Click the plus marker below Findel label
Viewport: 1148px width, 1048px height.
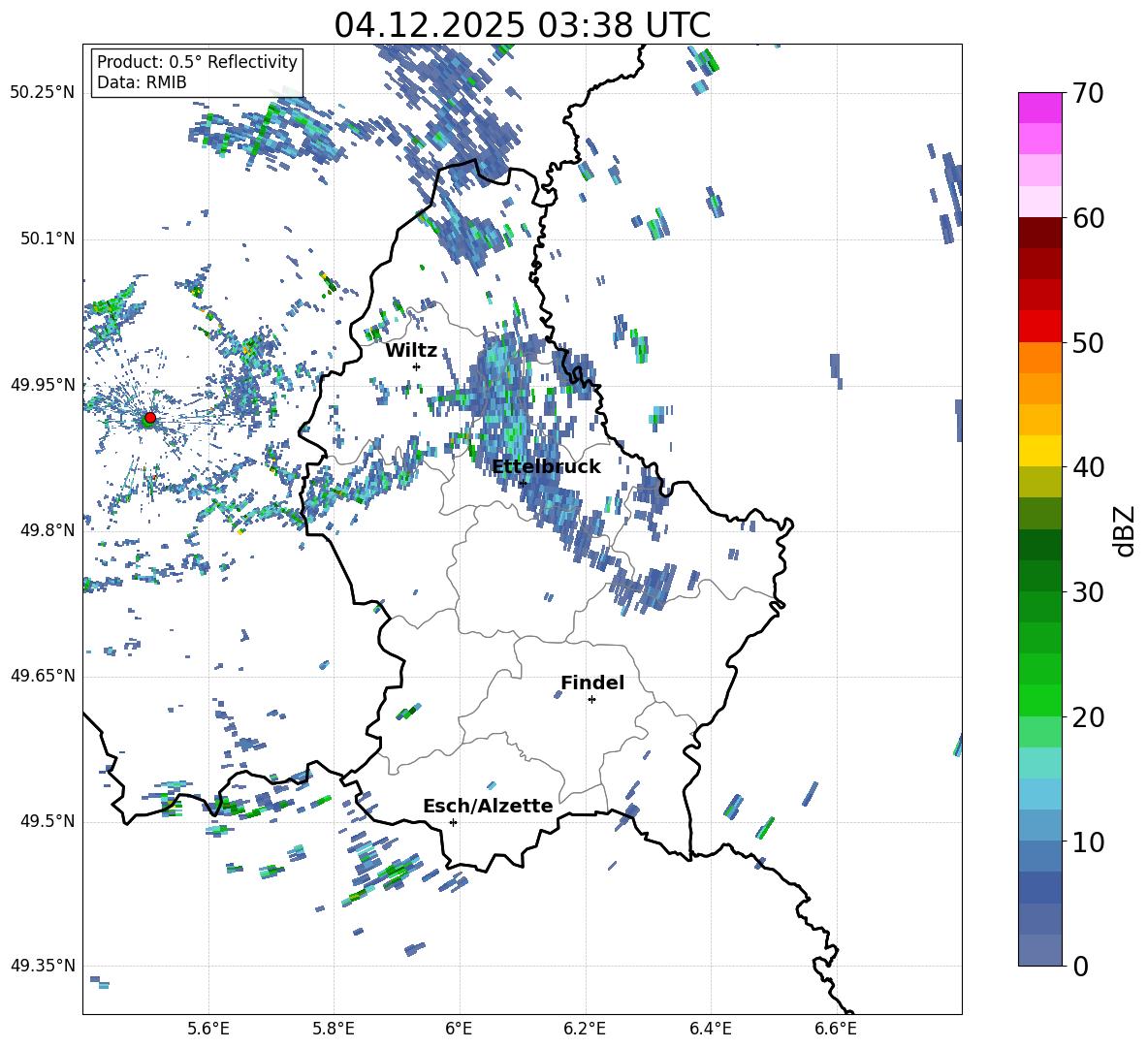[591, 700]
